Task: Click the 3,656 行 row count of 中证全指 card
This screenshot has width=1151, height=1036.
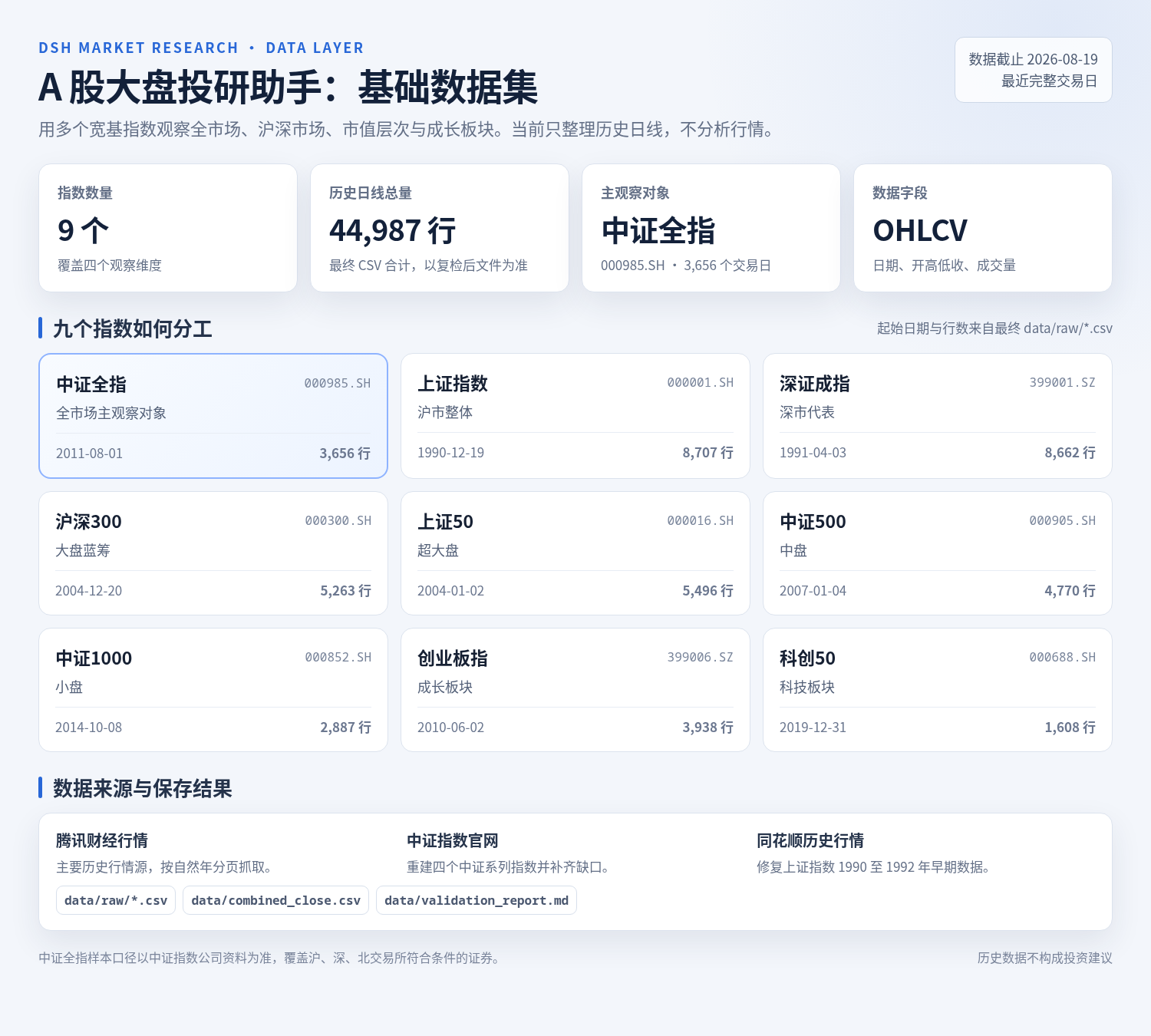Action: pyautogui.click(x=345, y=454)
